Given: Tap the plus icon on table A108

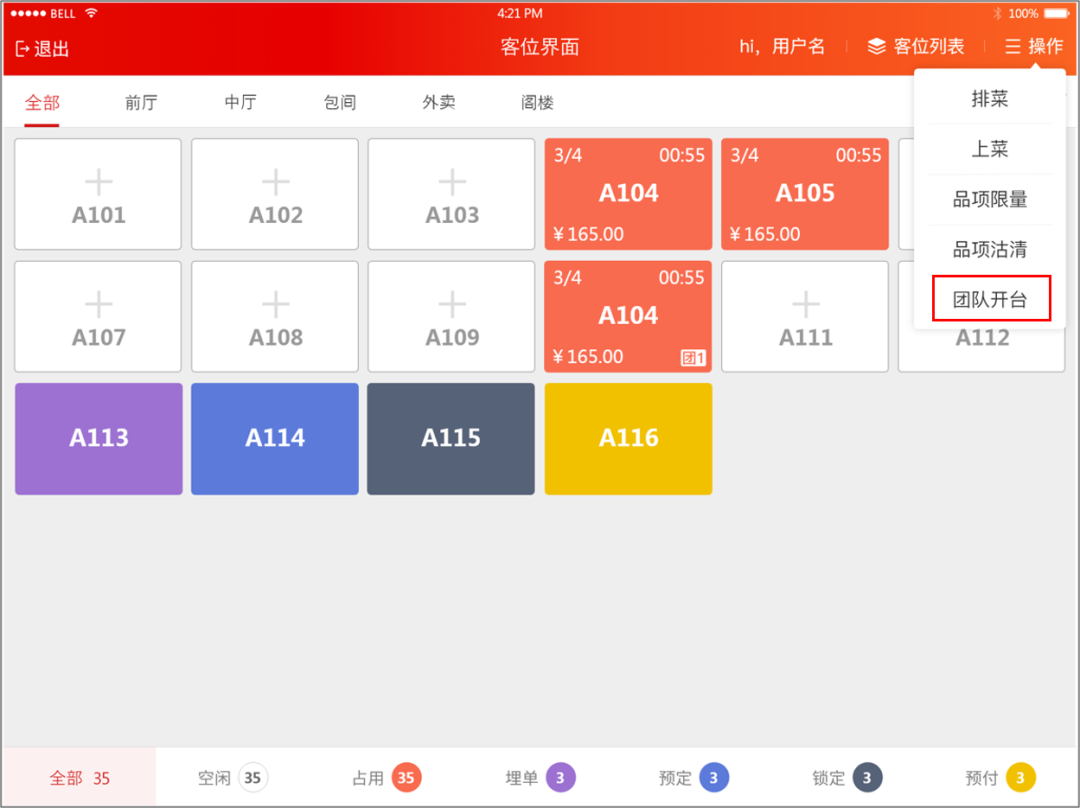Looking at the screenshot, I should (x=276, y=304).
